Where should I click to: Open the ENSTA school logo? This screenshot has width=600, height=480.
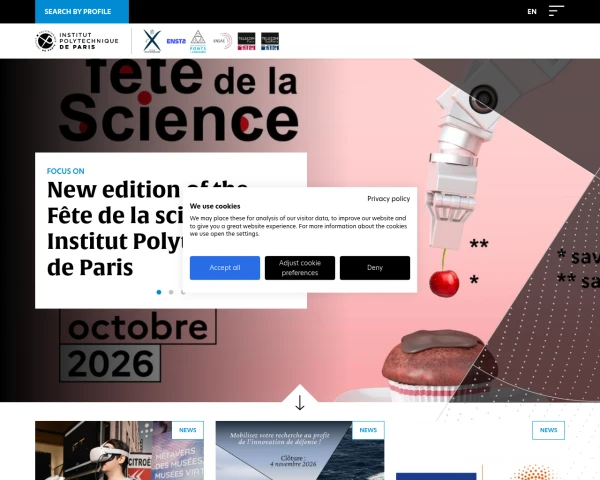click(x=176, y=41)
